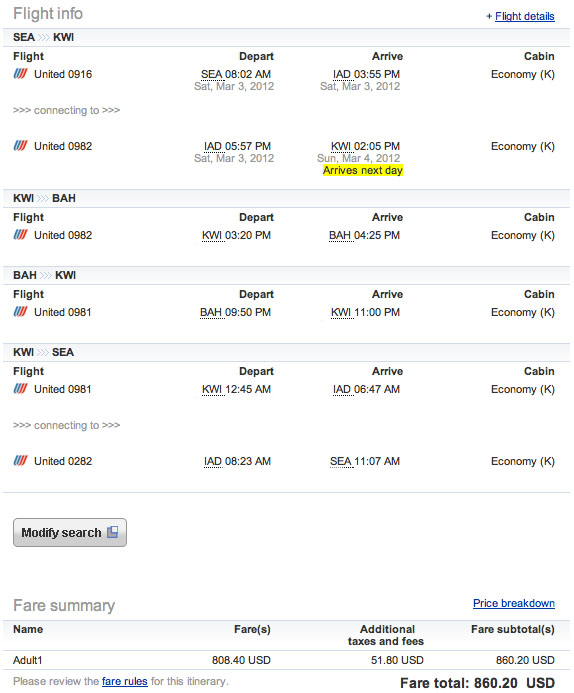The width and height of the screenshot is (574, 693).
Task: Click SEA airport code arriving 11:07 AM
Action: pos(341,461)
